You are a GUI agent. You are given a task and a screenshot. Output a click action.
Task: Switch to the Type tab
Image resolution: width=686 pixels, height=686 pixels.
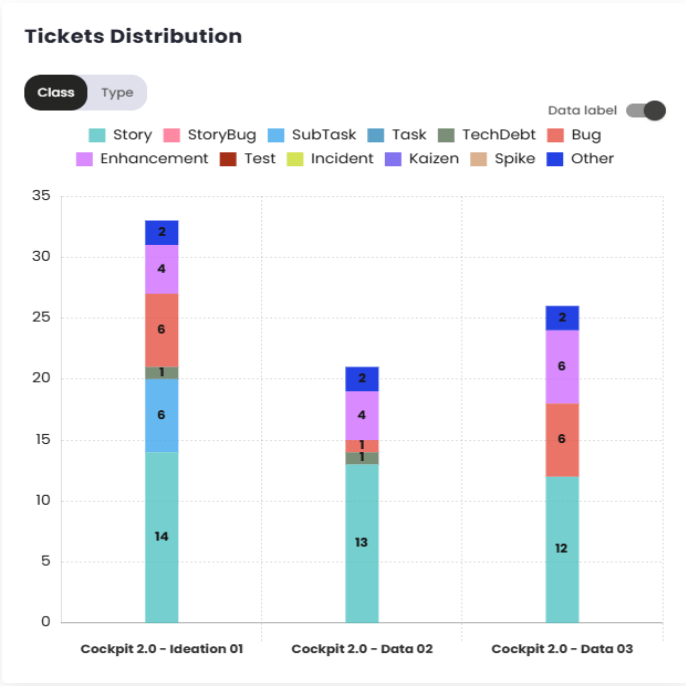coord(117,93)
